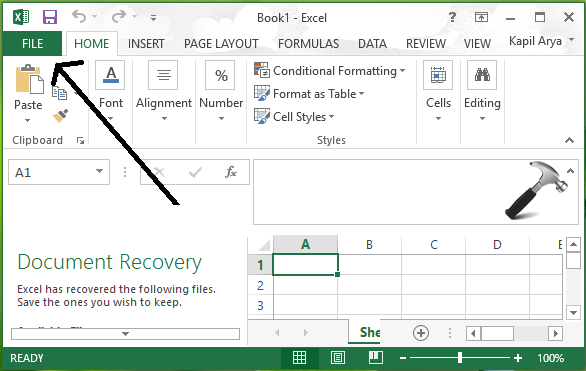Click the Format Painter brush icon
The height and width of the screenshot is (371, 586).
tap(60, 116)
